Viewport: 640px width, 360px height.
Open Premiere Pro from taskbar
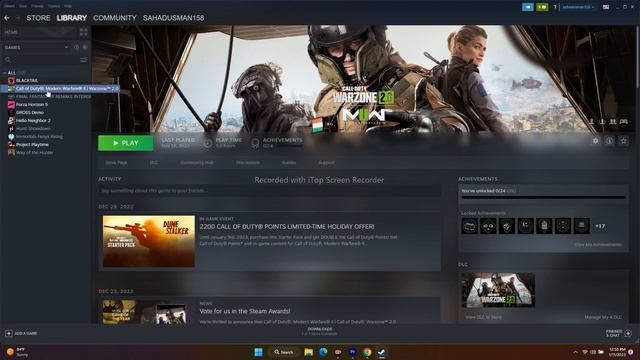tap(353, 352)
